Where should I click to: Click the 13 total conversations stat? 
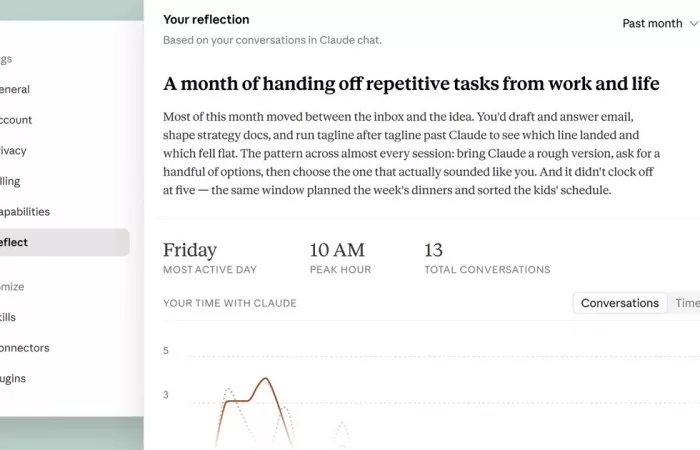click(487, 258)
